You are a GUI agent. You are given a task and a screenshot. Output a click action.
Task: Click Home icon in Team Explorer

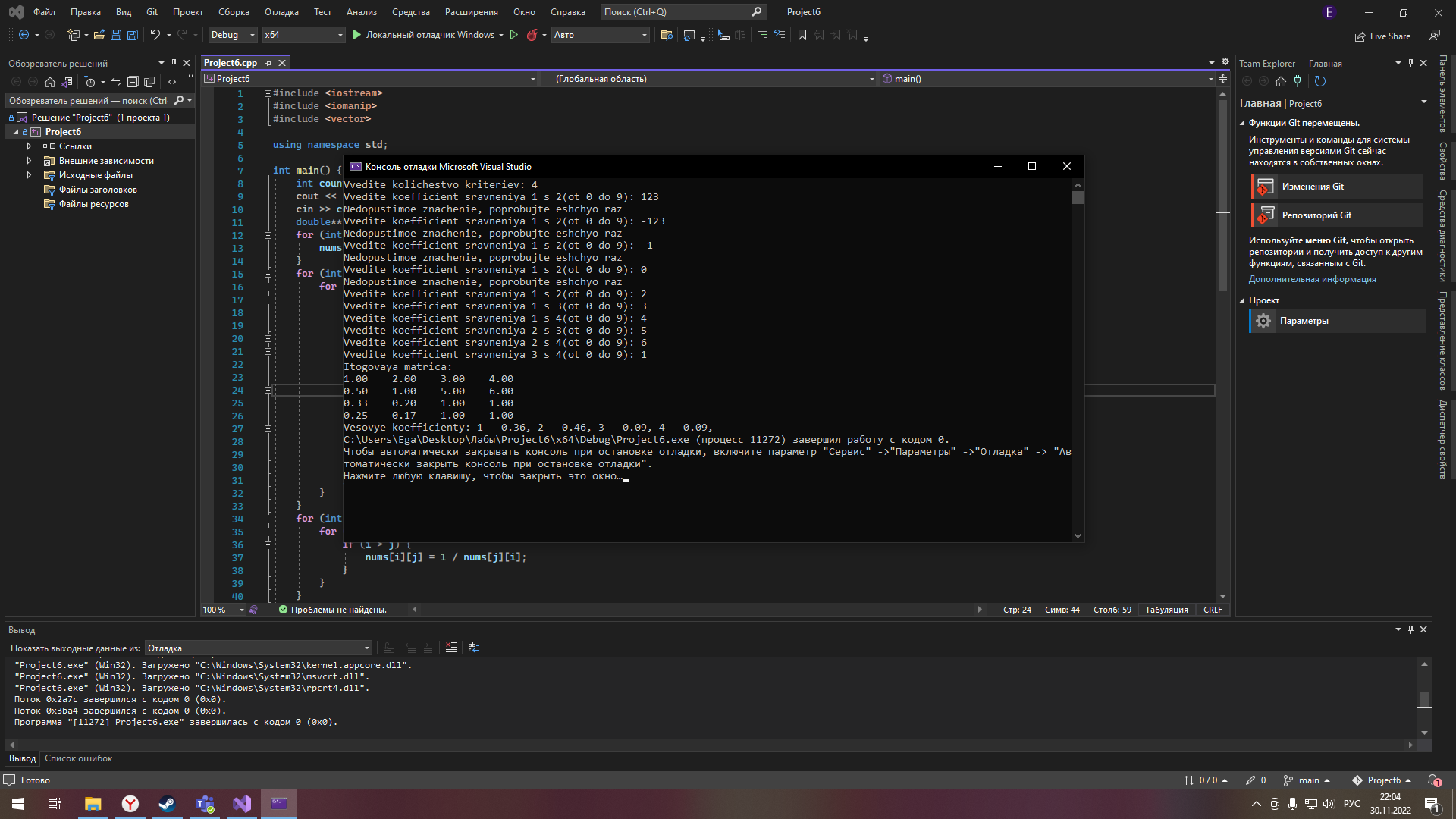[x=1281, y=81]
